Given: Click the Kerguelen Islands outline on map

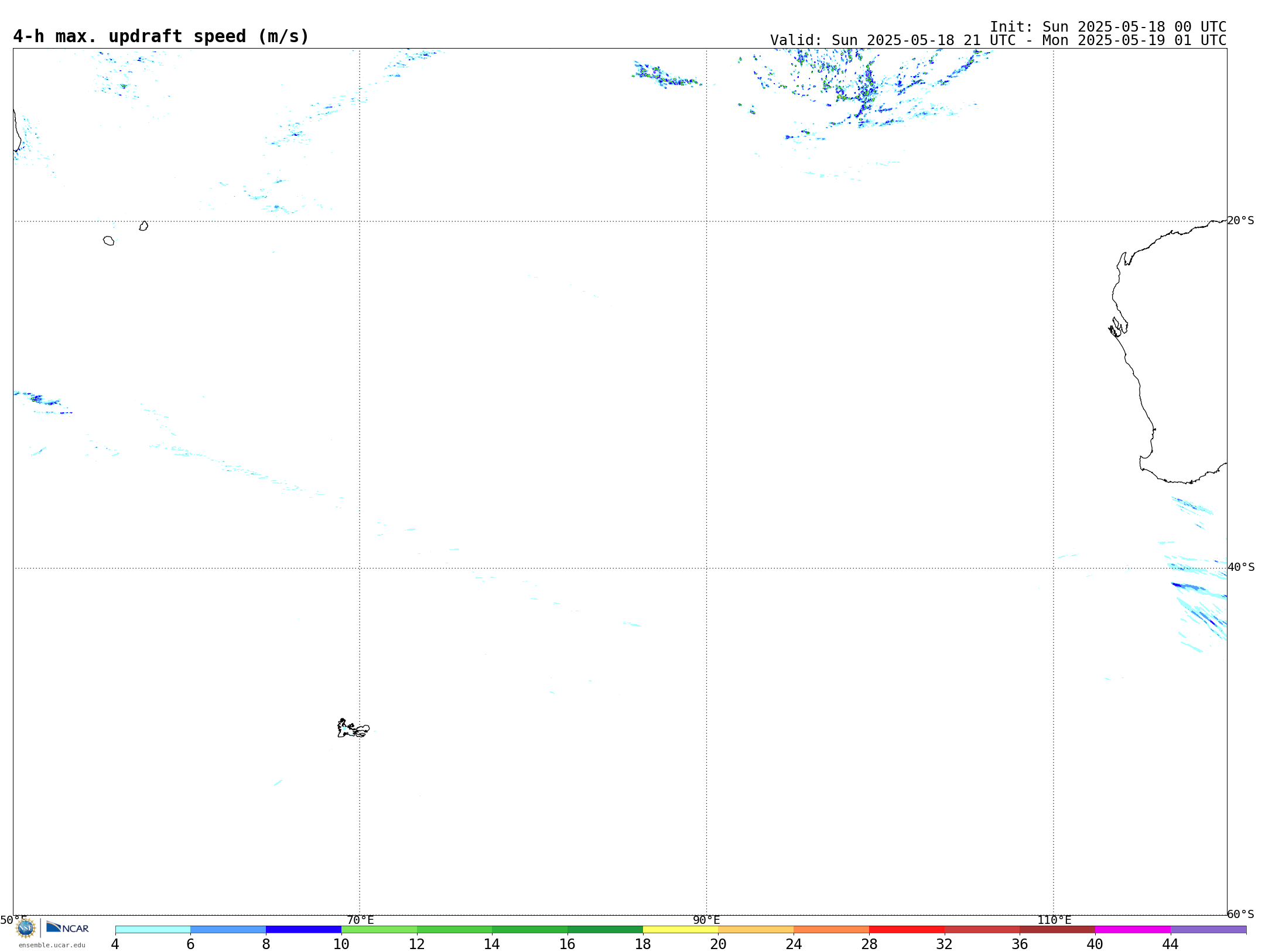Looking at the screenshot, I should point(353,728).
